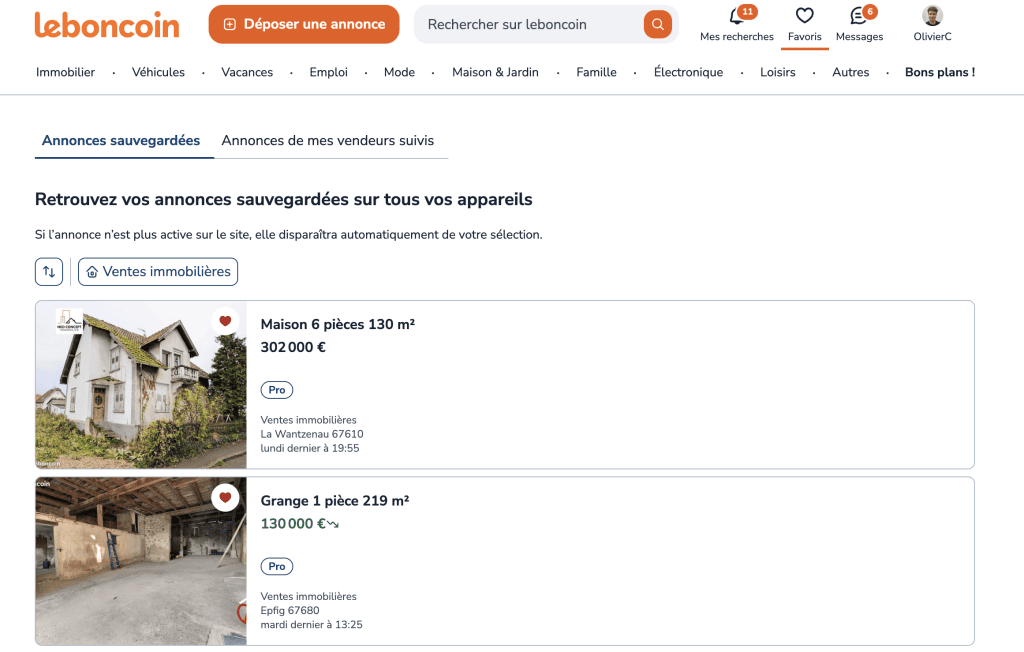Screen dimensions: 1024x652
Task: Open the Ventes immobilières category filter
Action: pos(157,271)
